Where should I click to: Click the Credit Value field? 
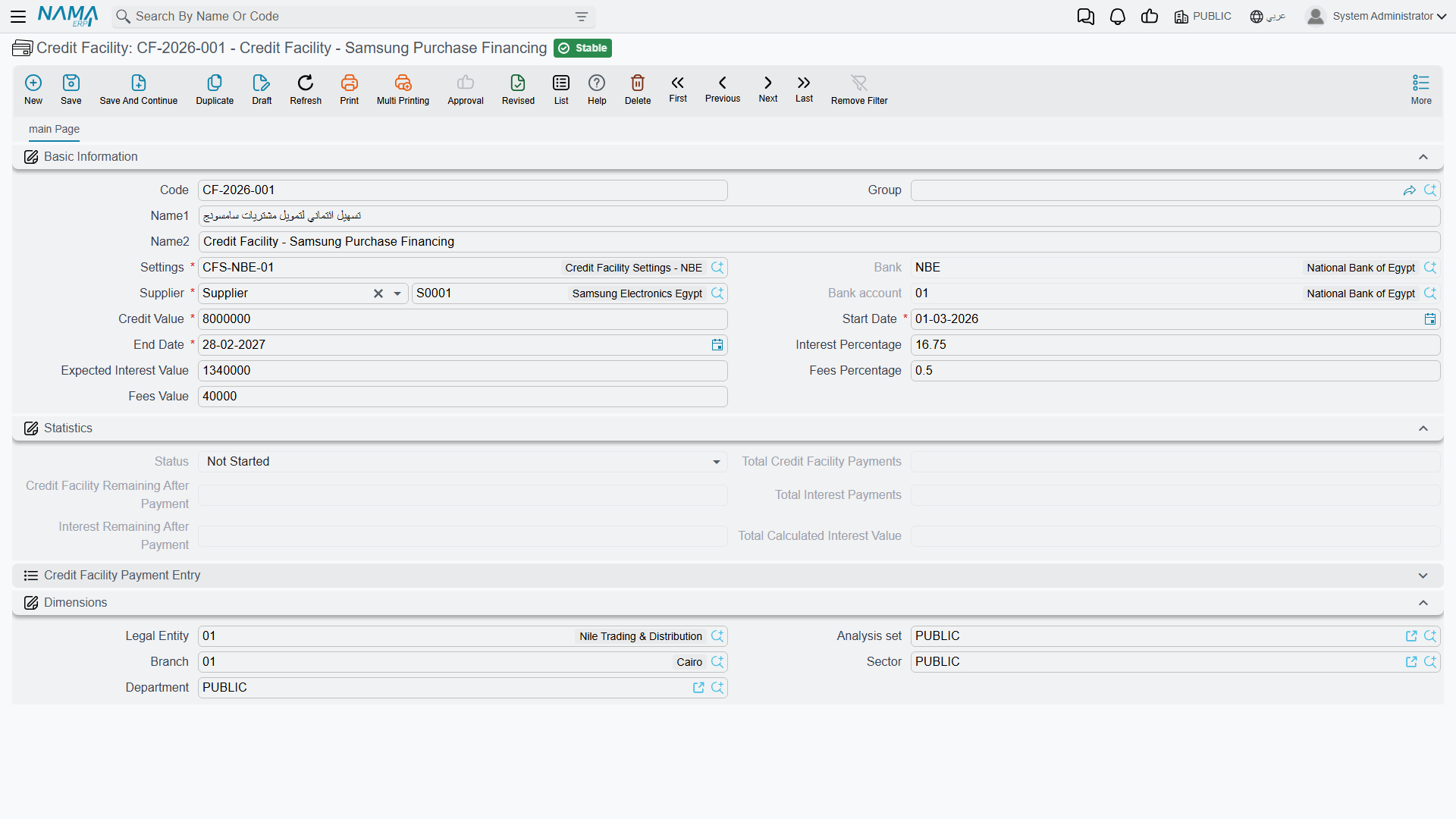(x=463, y=319)
